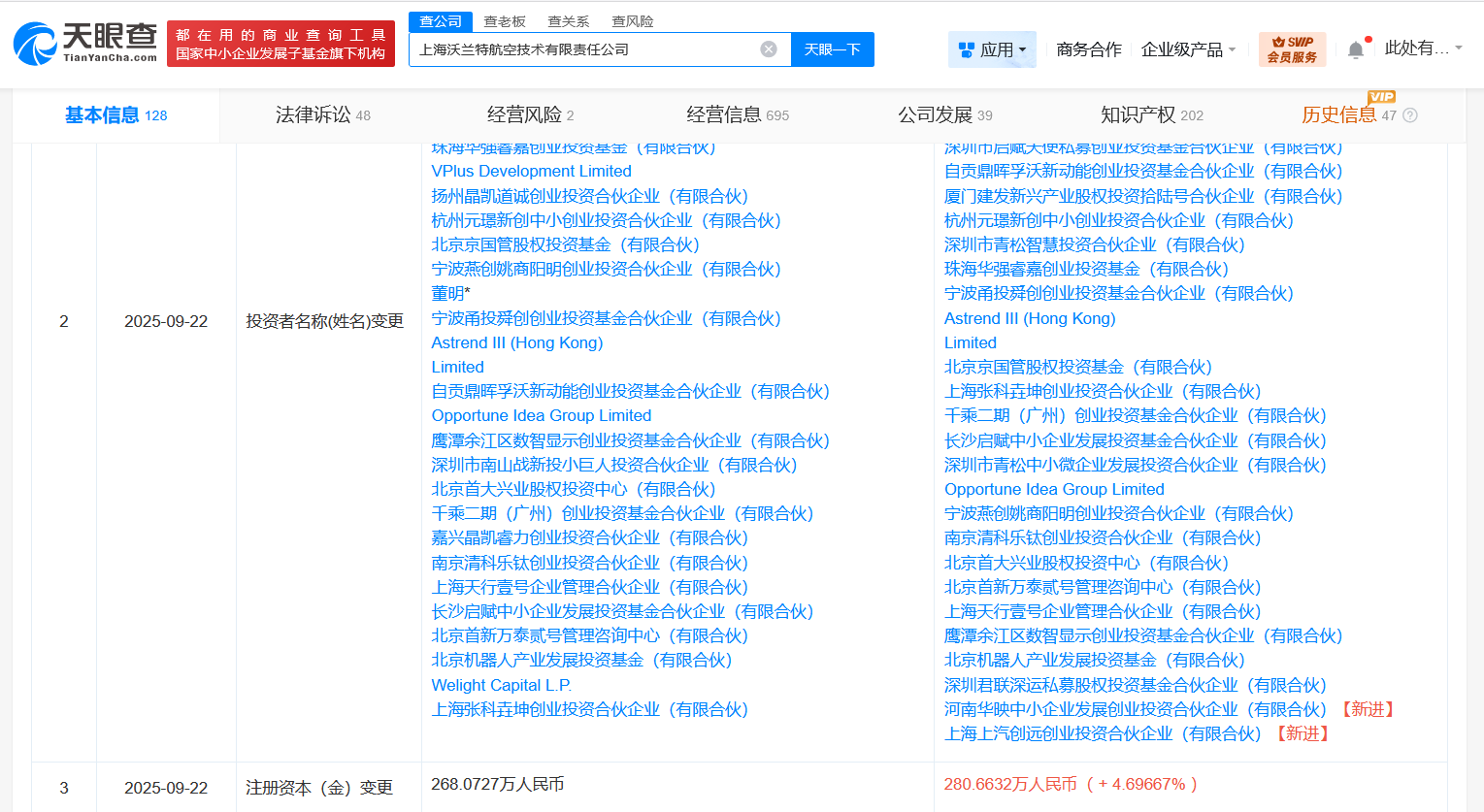Click the company name search input field
This screenshot has width=1484, height=812.
click(x=582, y=49)
